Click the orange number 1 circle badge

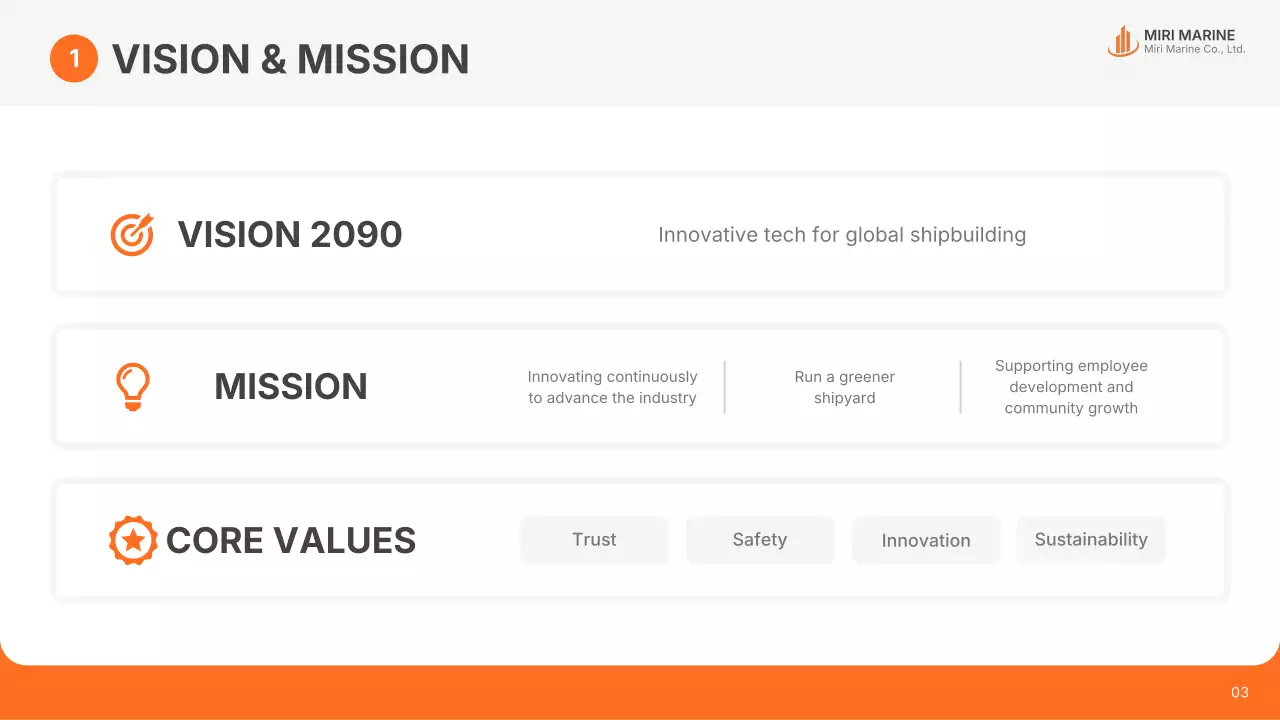pos(74,59)
